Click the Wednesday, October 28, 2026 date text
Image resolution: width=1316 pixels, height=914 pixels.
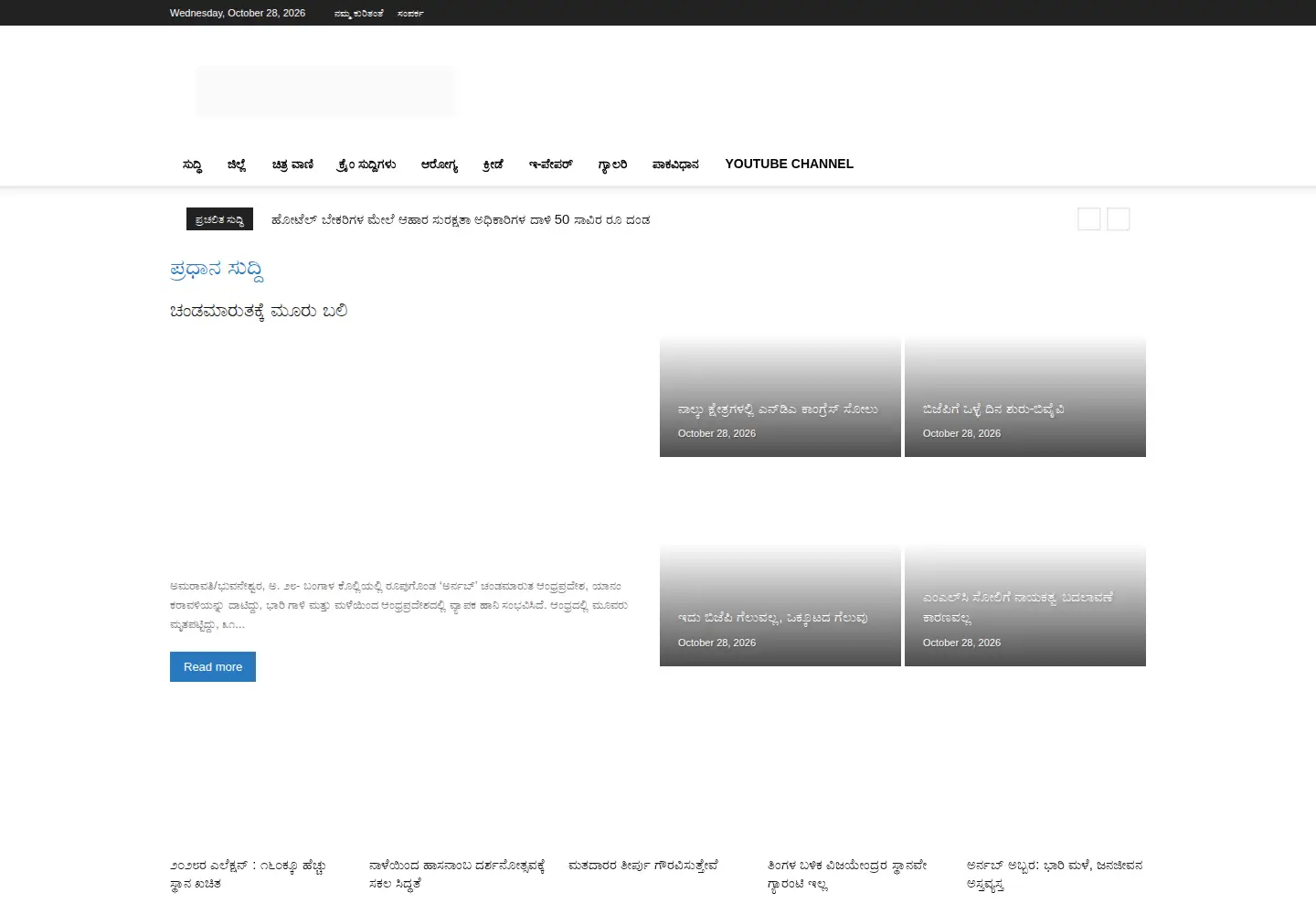pos(238,13)
